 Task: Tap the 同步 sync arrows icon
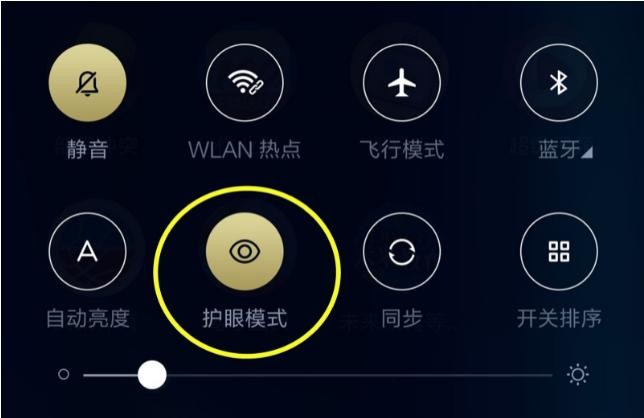(x=402, y=251)
